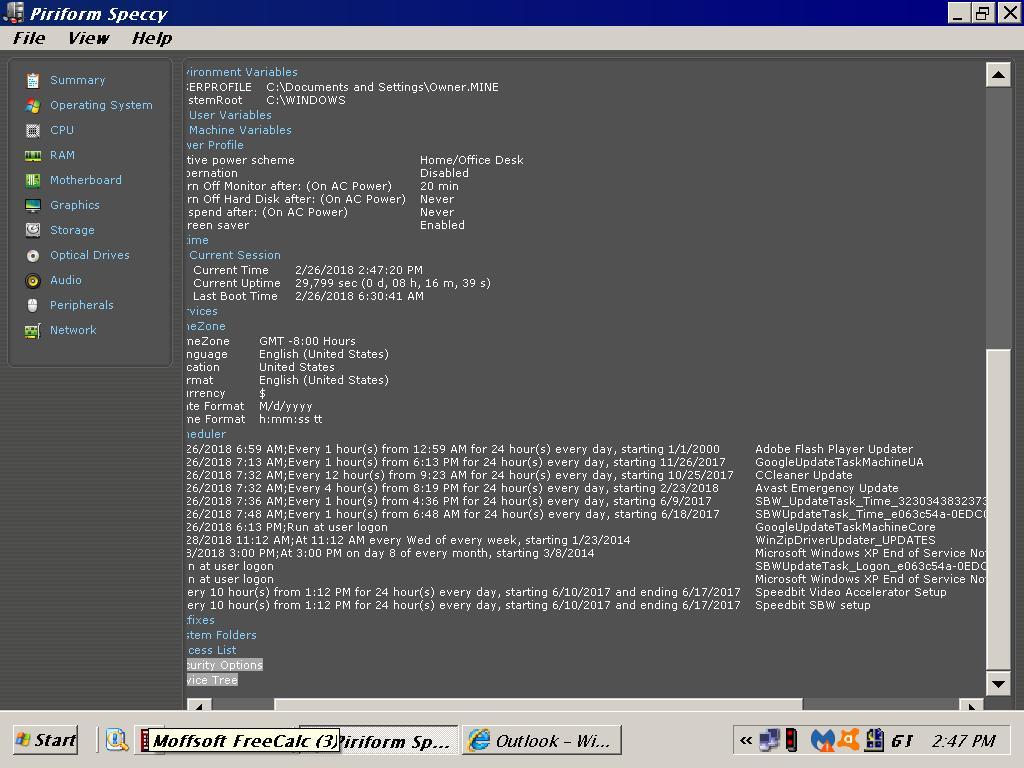Click the vertical scrollbar down arrow
1024x768 pixels.
coord(998,684)
